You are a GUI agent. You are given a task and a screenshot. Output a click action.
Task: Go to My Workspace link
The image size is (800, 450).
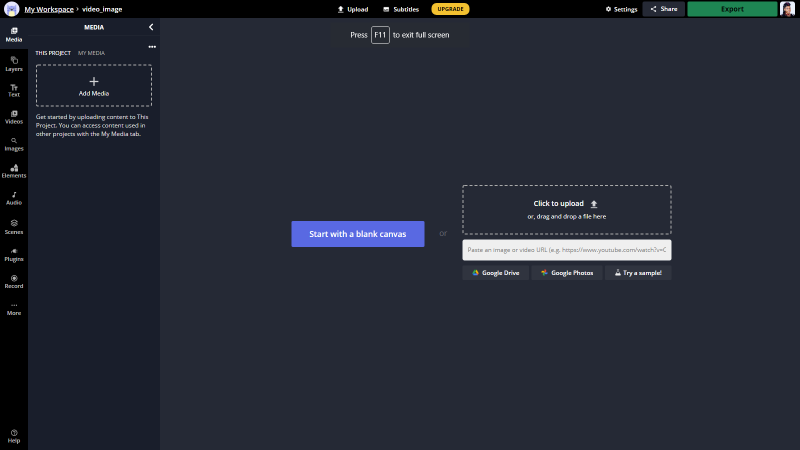click(49, 9)
